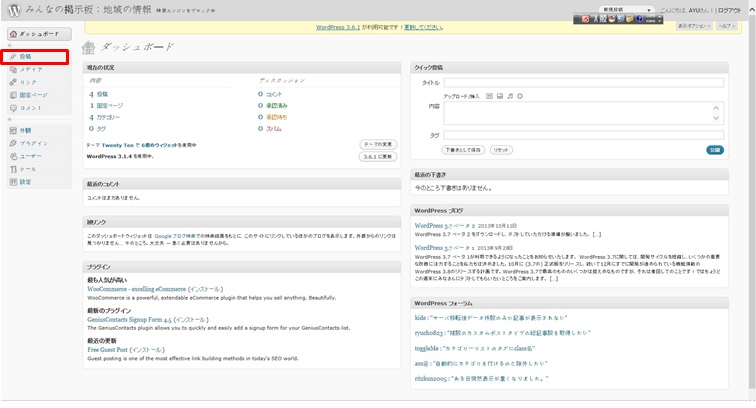This screenshot has width=756, height=408.
Task: Click the 更新してください link in notice
Action: click(423, 27)
